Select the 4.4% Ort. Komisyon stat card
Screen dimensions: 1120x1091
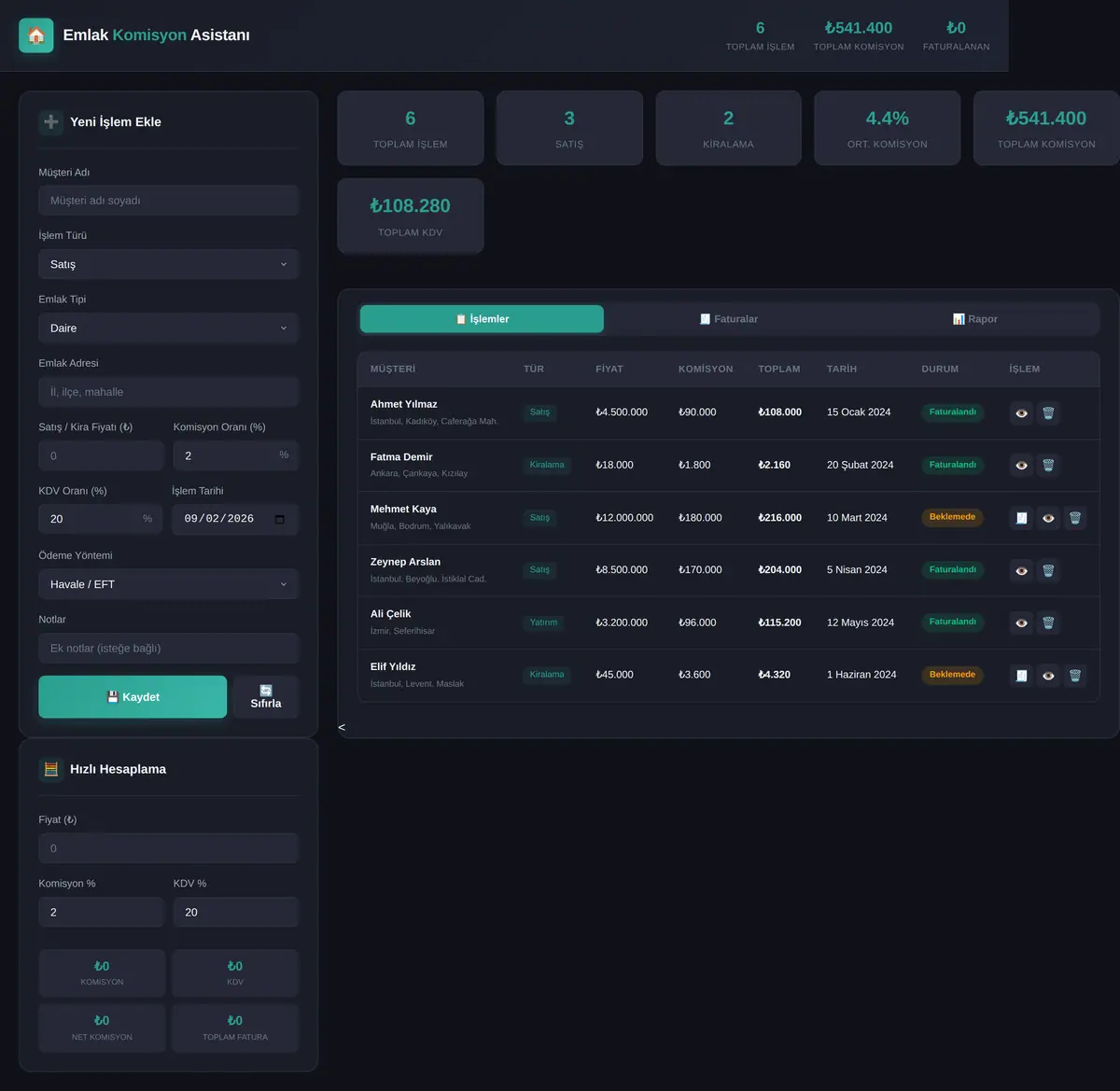pos(887,129)
